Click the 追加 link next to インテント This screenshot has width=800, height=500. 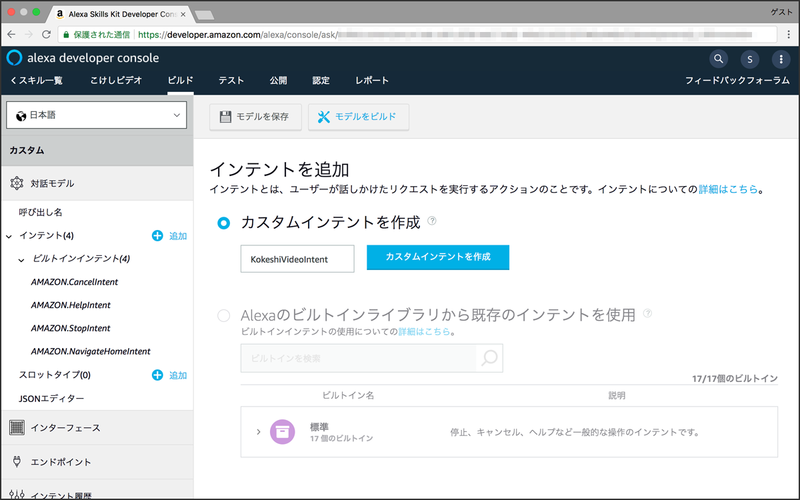pos(178,236)
